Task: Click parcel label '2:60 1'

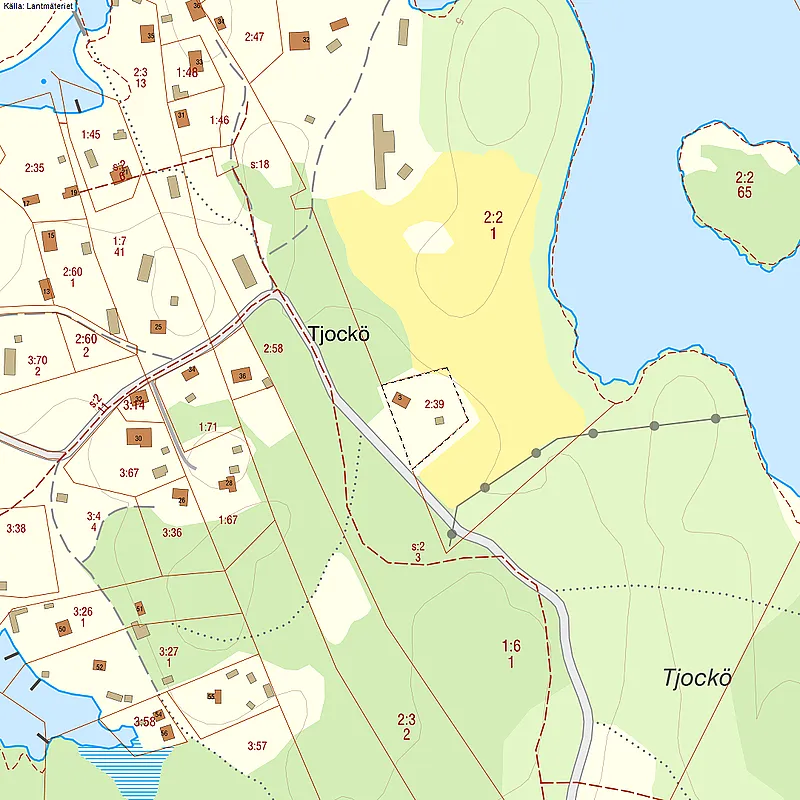Action: point(73,277)
